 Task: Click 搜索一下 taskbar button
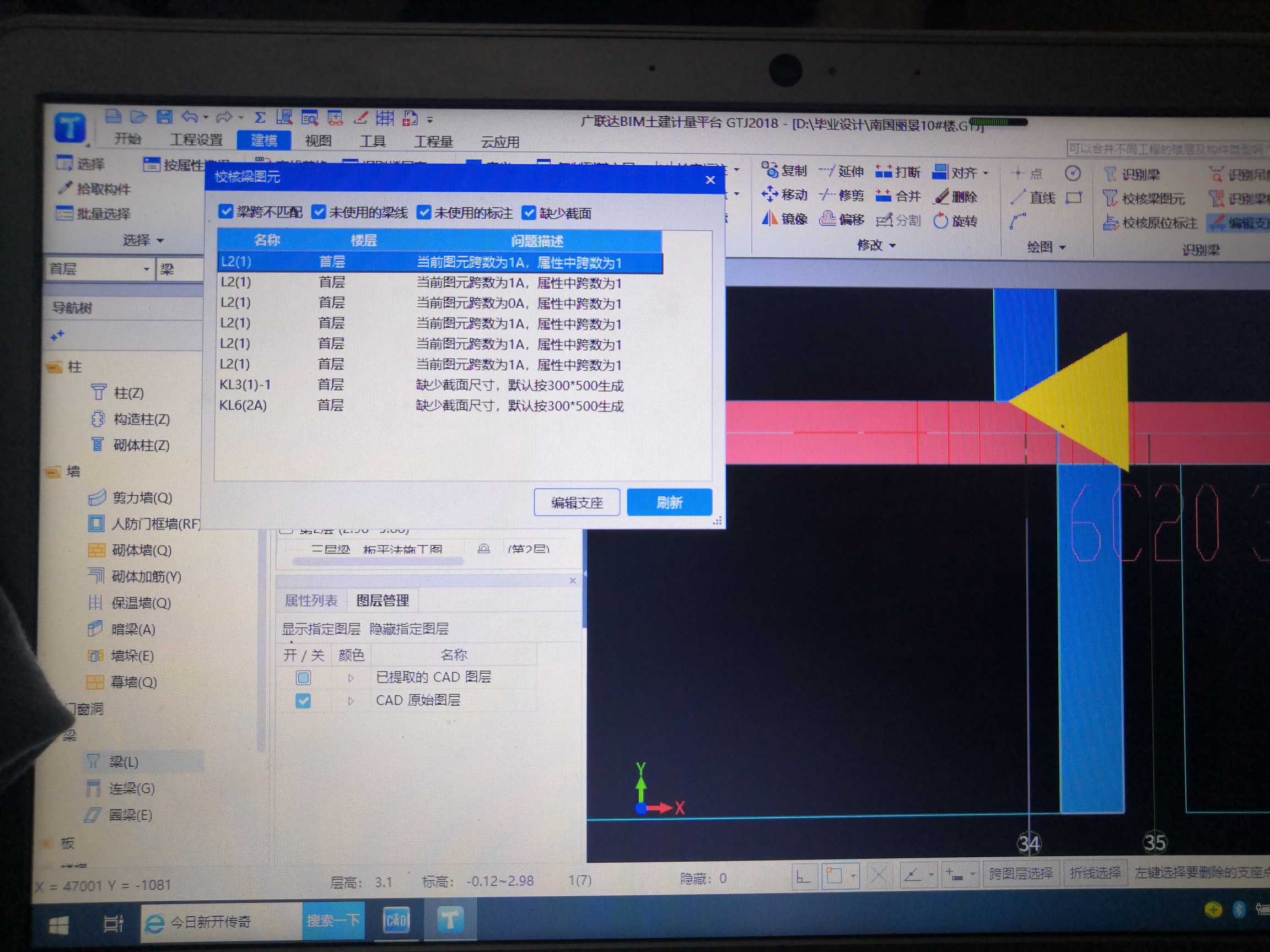pos(333,921)
